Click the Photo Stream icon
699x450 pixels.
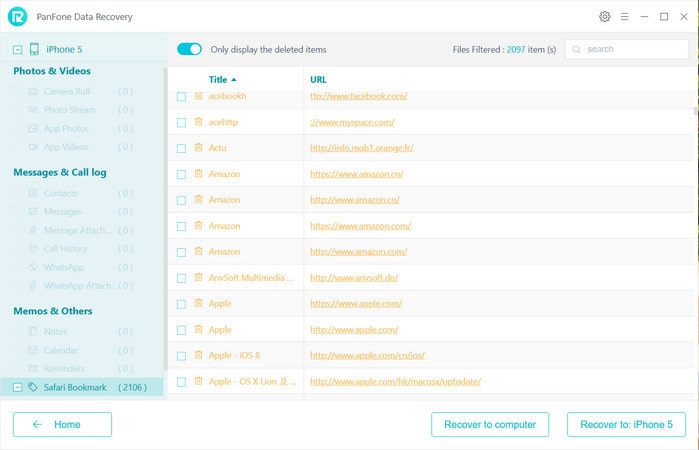(33, 110)
